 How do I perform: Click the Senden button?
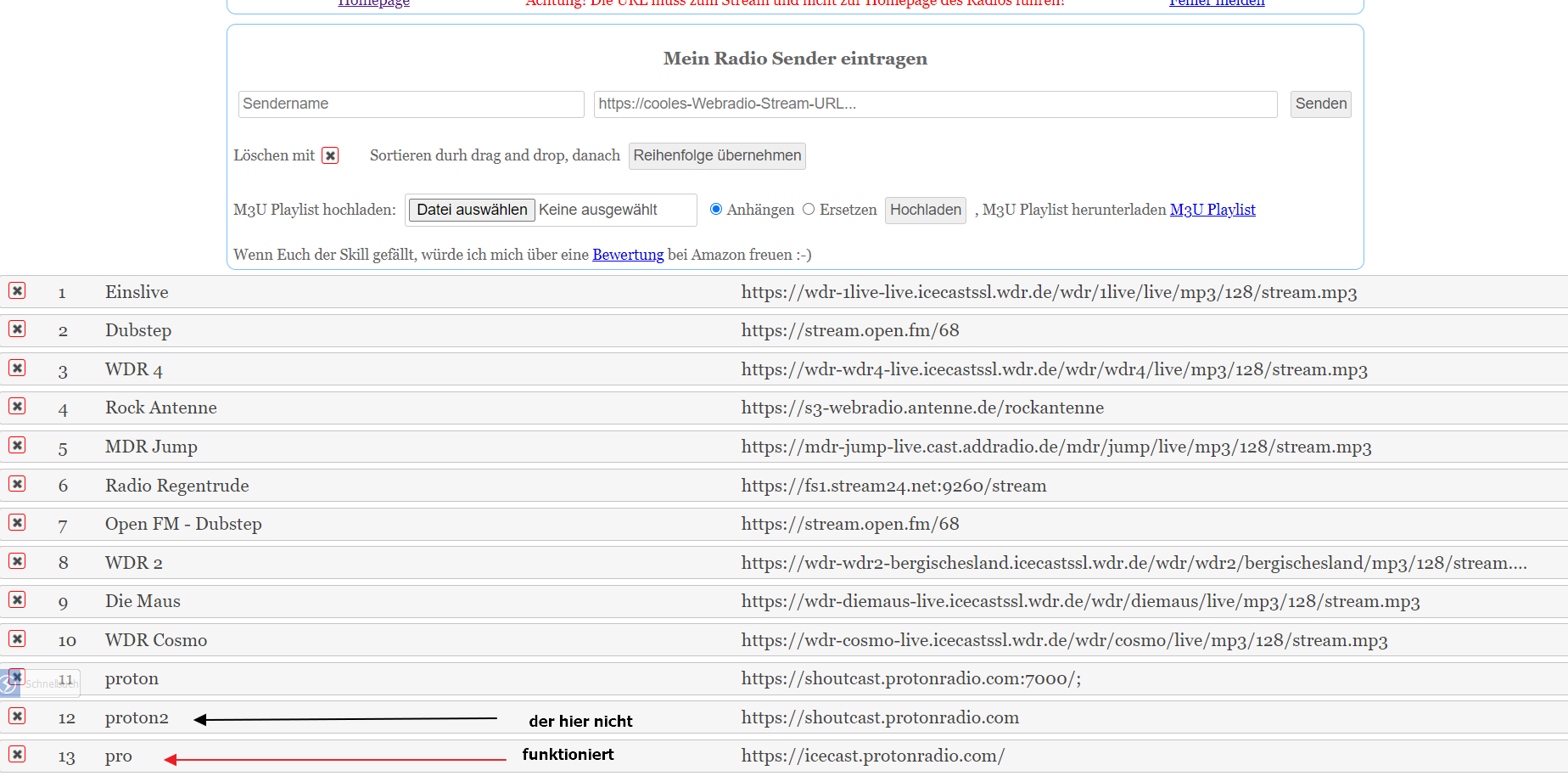(1321, 104)
